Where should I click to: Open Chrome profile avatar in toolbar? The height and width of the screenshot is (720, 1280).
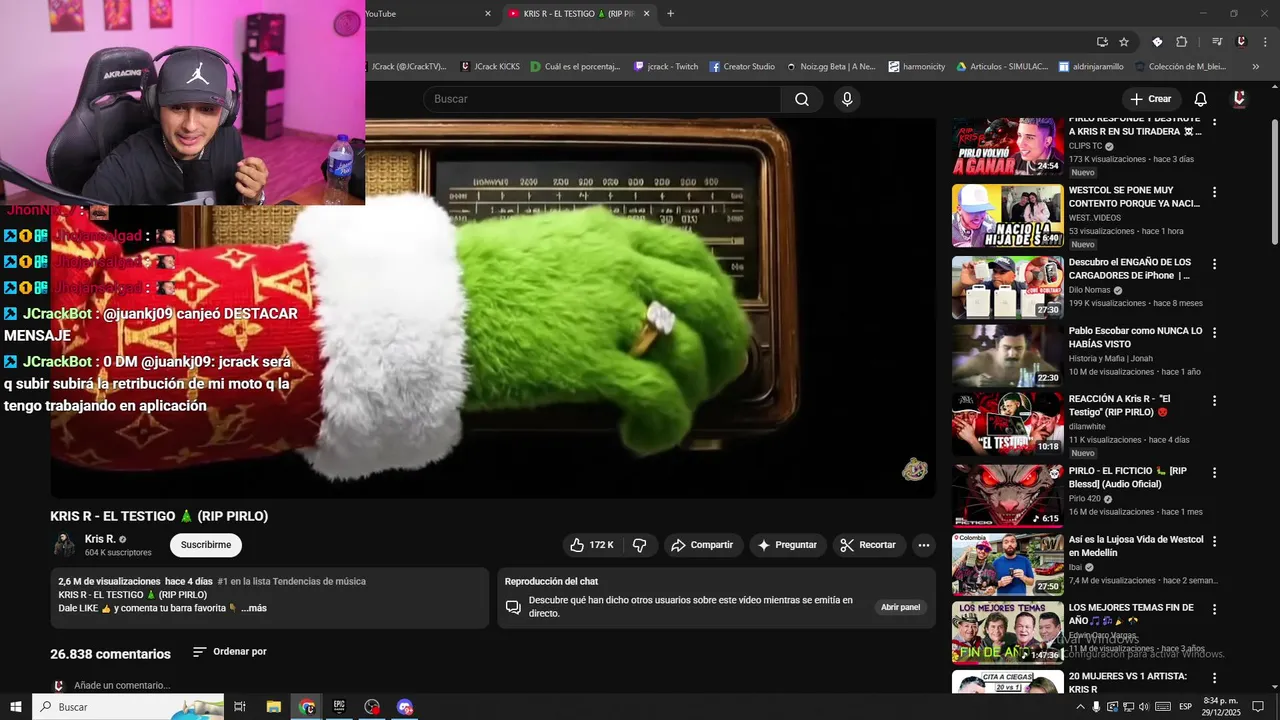tap(1241, 42)
